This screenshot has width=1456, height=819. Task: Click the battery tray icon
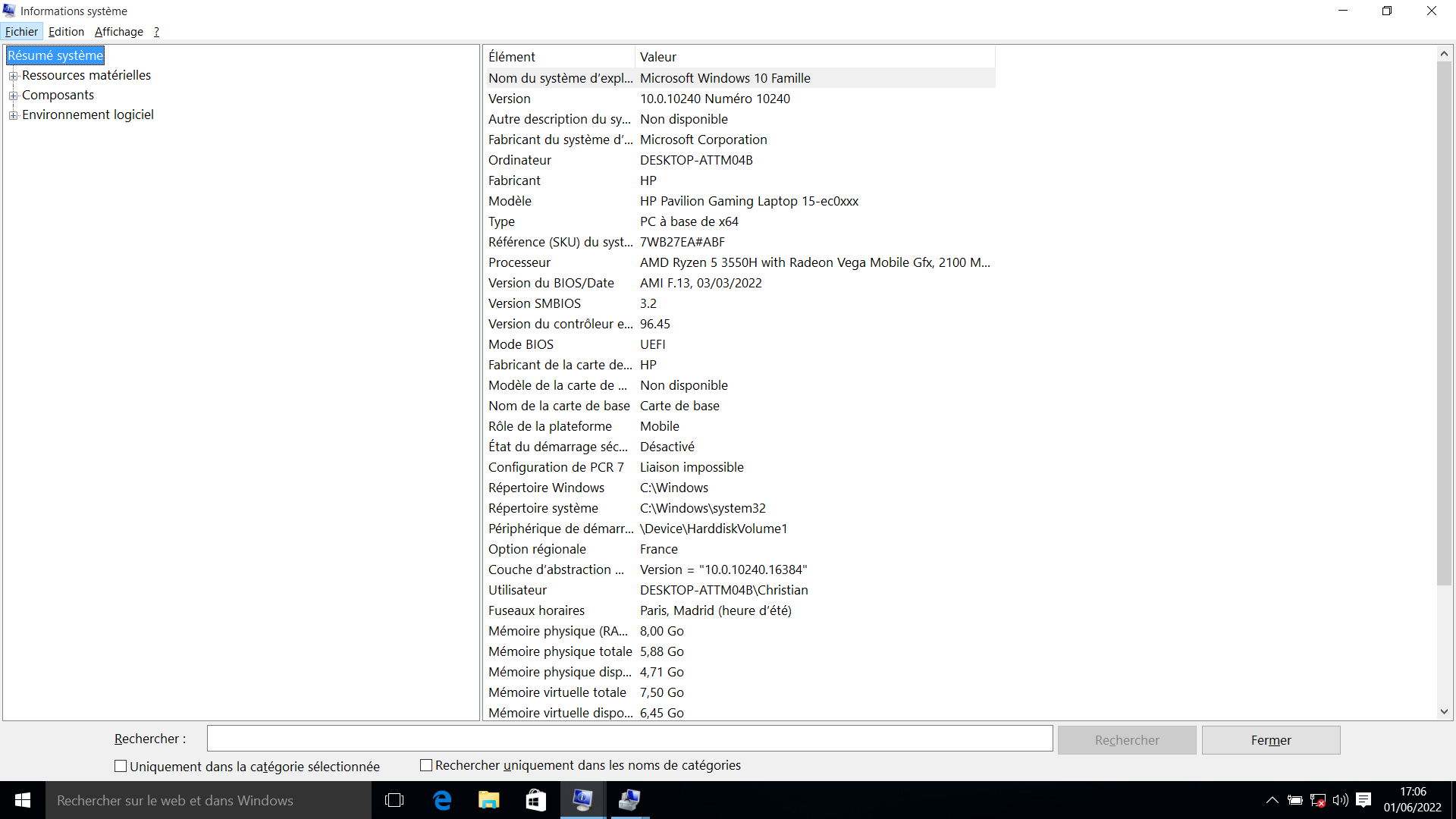1295,800
